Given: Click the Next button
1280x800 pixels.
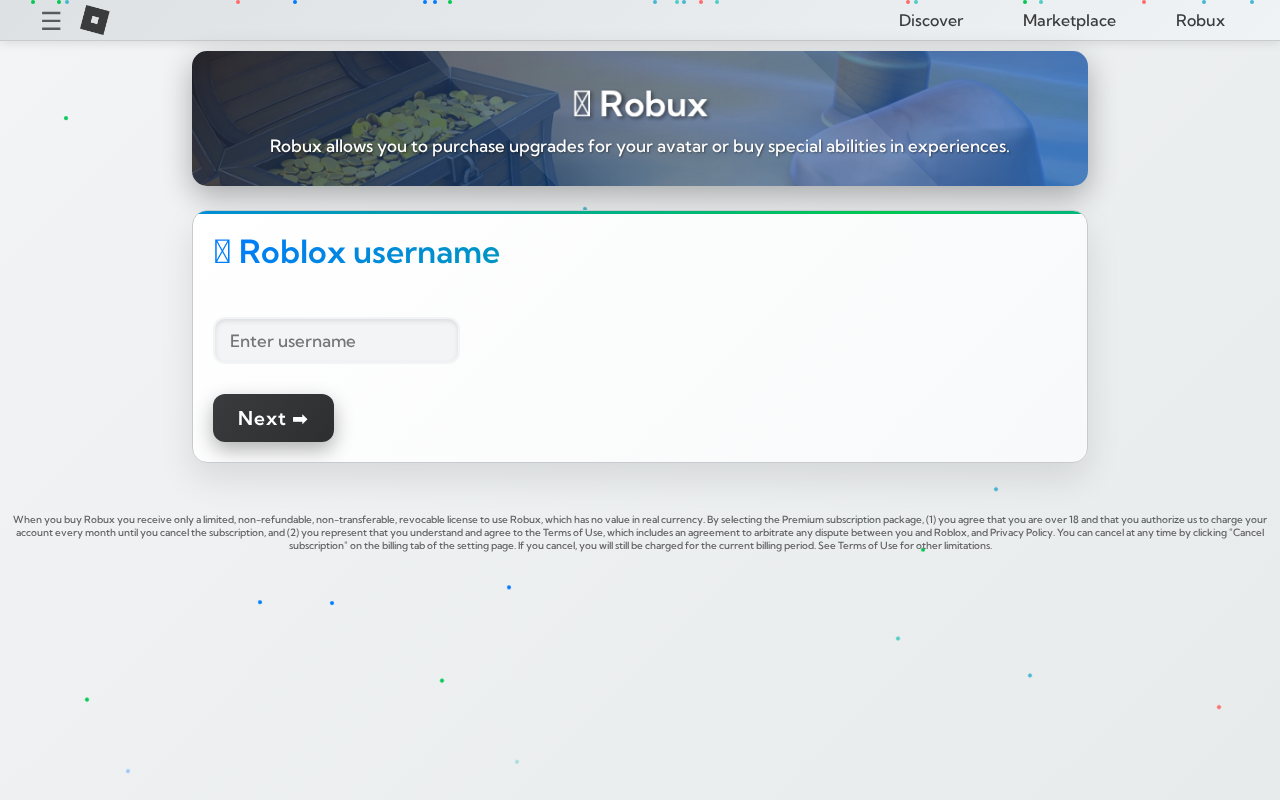Looking at the screenshot, I should [273, 418].
